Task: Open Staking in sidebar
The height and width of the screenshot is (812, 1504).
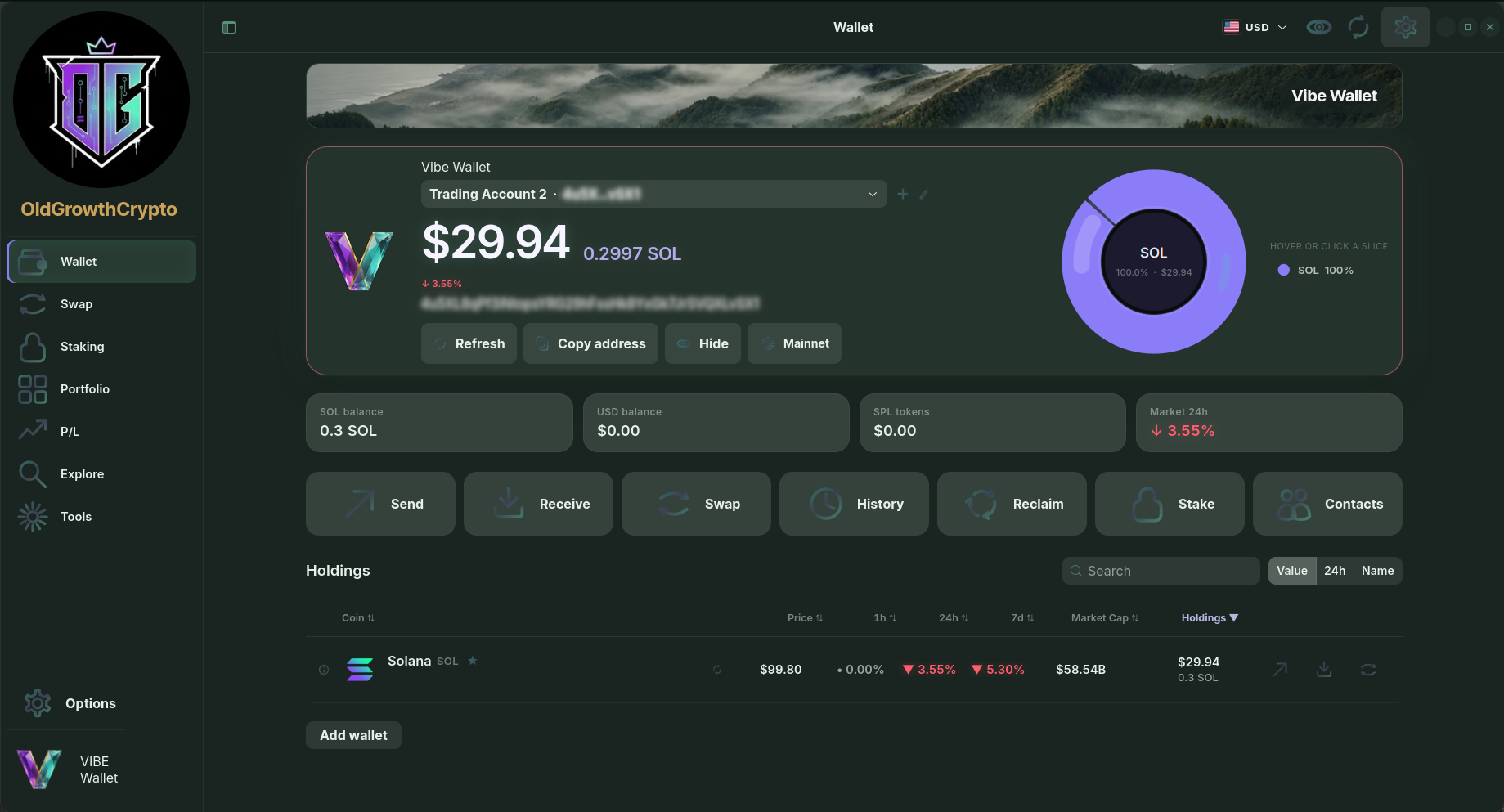Action: point(101,347)
